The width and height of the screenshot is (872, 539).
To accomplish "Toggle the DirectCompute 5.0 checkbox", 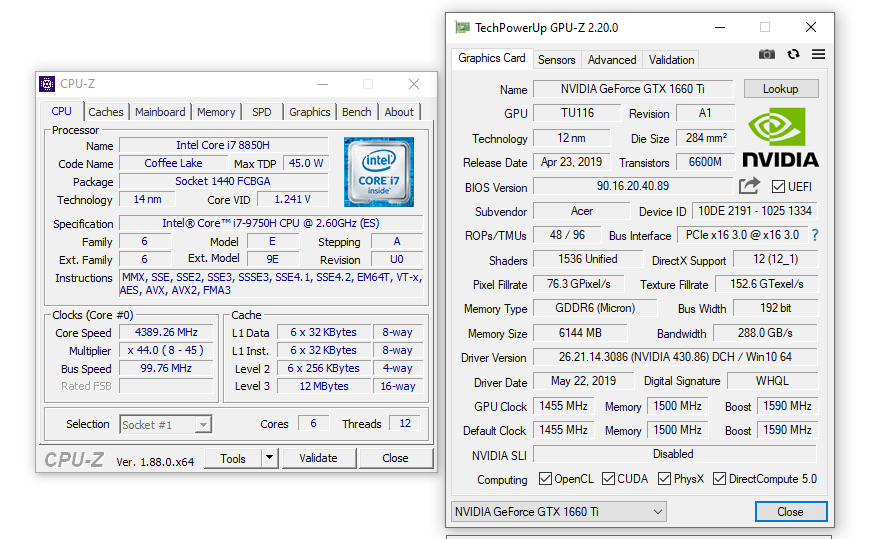I will 719,479.
